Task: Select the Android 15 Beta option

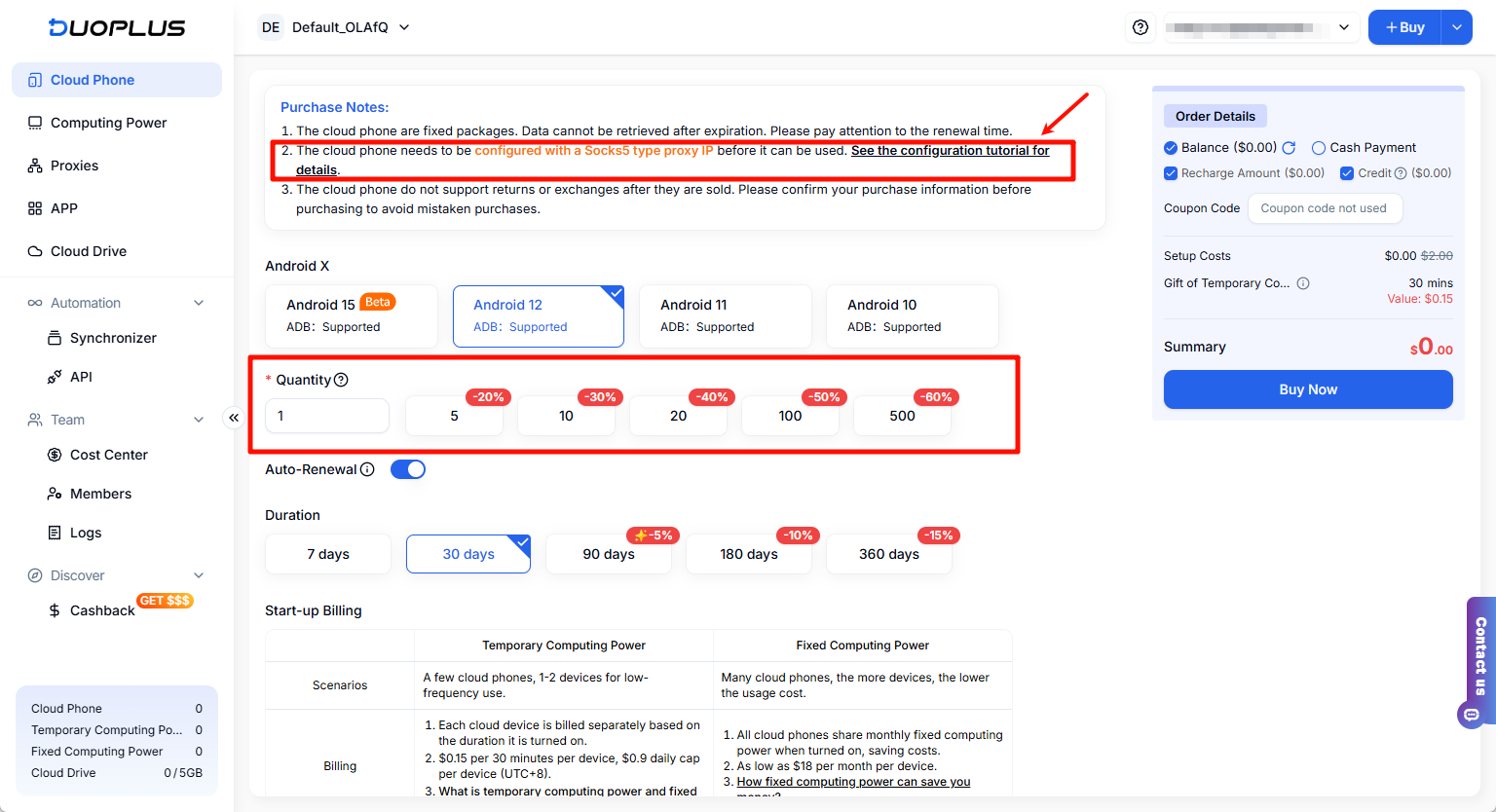Action: point(351,315)
